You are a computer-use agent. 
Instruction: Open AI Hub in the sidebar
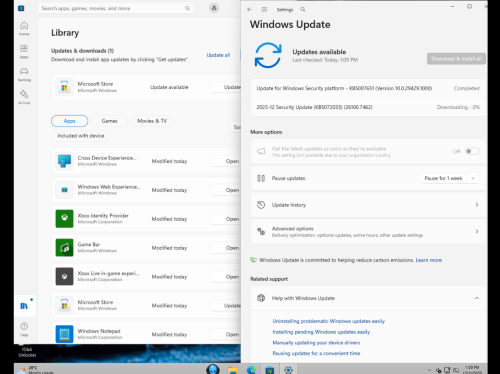pos(24,97)
